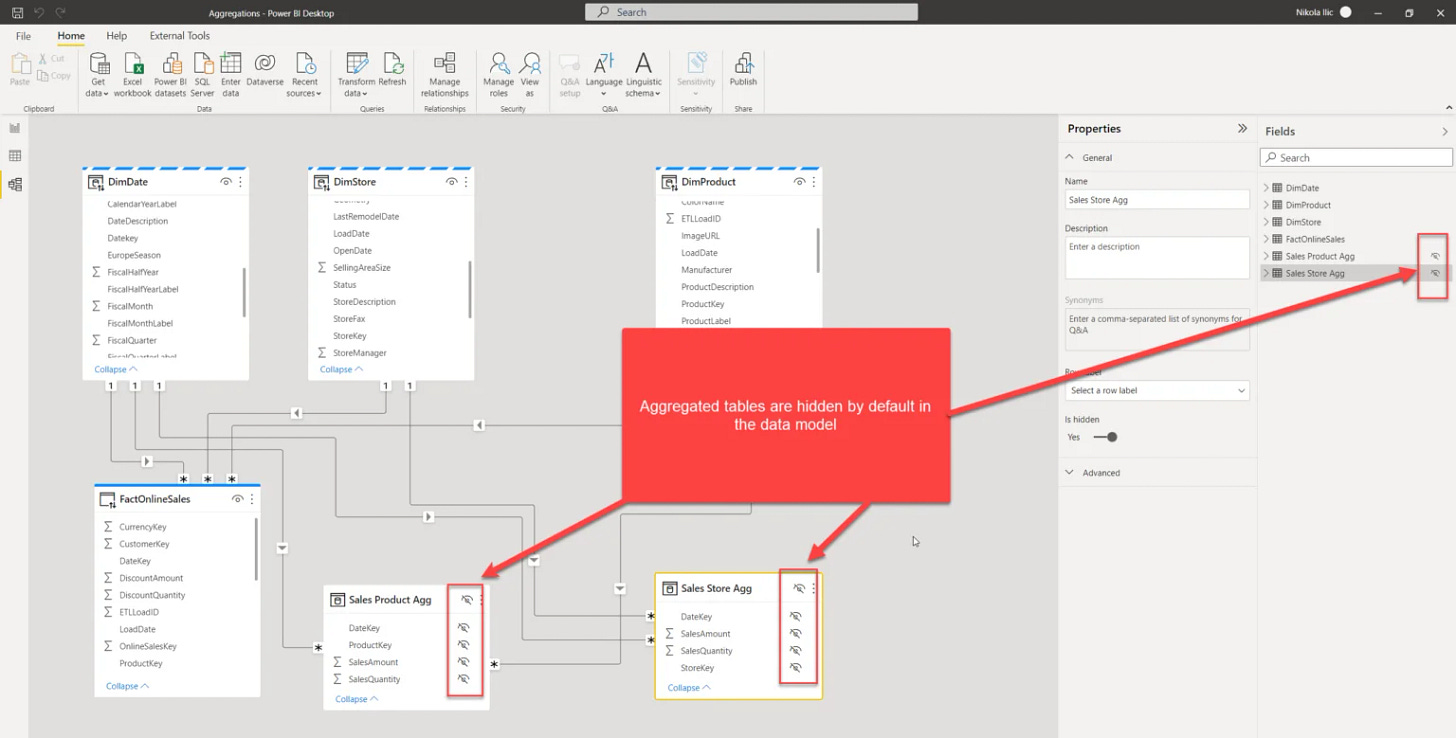Open Power BI datasets source

tap(170, 75)
